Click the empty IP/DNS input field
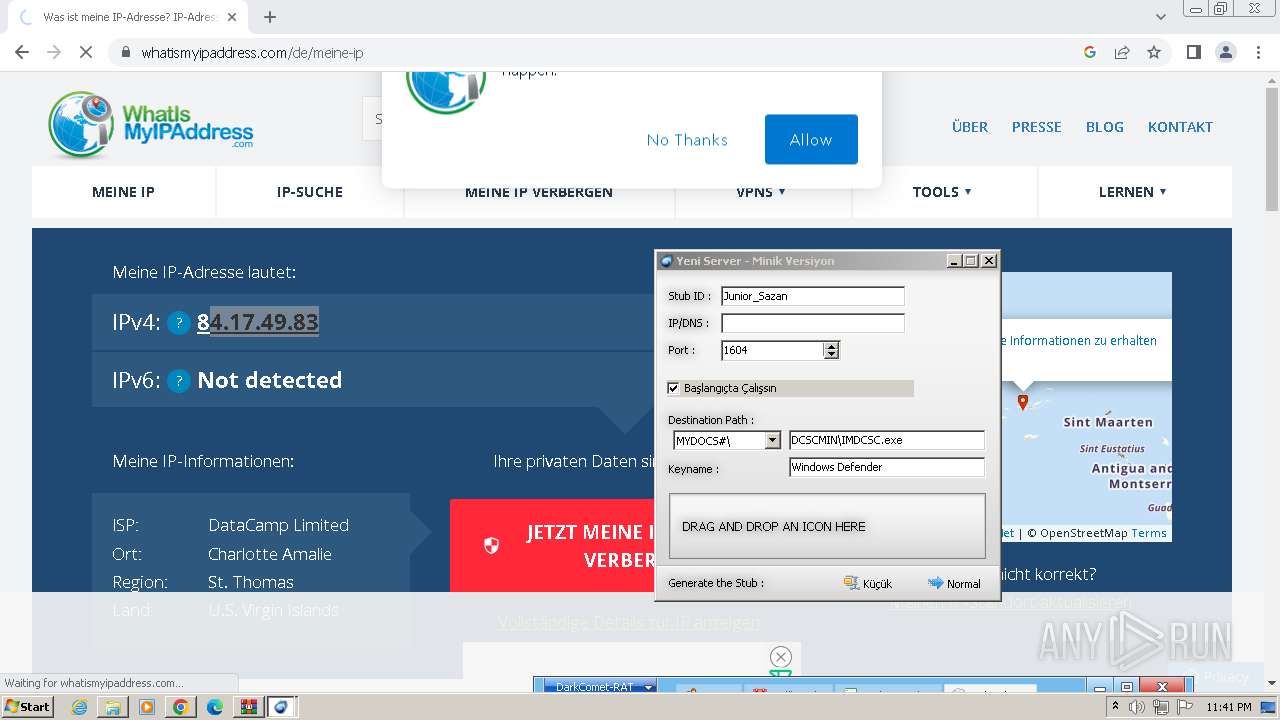This screenshot has height=720, width=1280. [812, 323]
